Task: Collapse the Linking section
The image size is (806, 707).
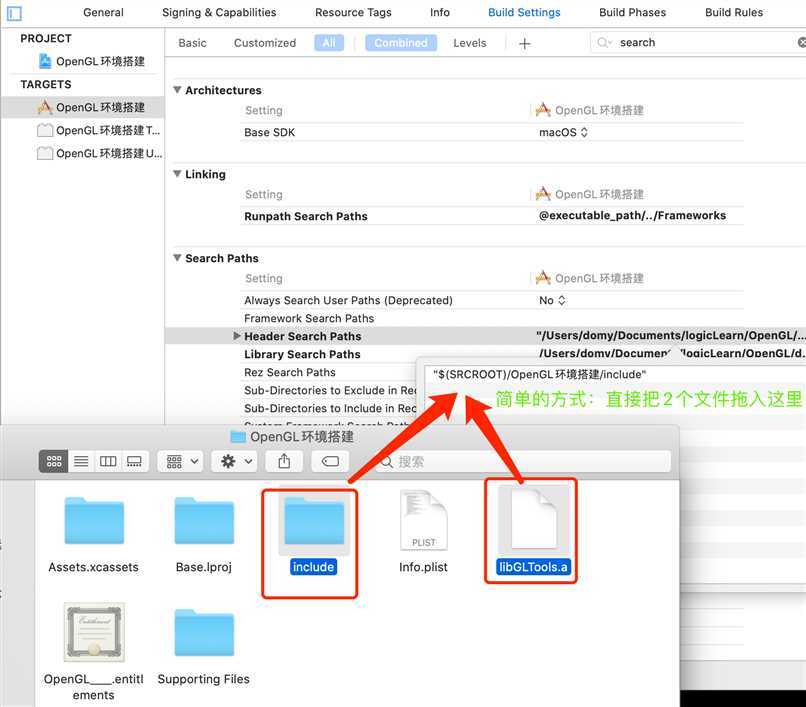Action: [177, 174]
